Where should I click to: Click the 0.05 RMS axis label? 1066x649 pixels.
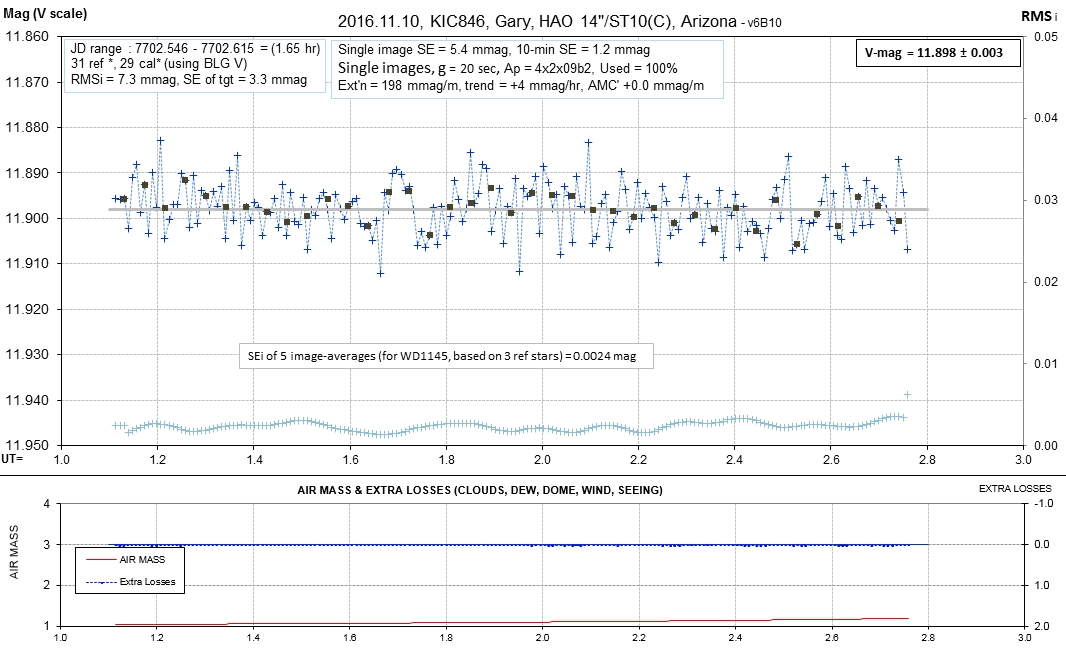(1046, 36)
